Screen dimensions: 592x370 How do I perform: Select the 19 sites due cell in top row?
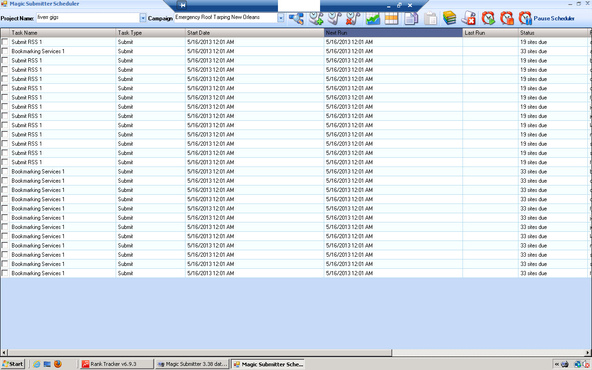pos(553,42)
